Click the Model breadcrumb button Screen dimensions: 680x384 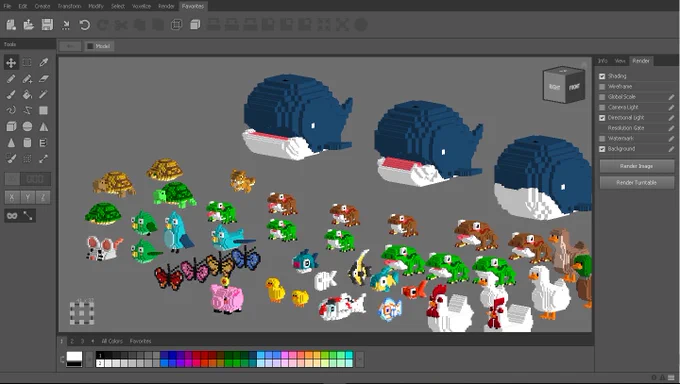pos(99,46)
